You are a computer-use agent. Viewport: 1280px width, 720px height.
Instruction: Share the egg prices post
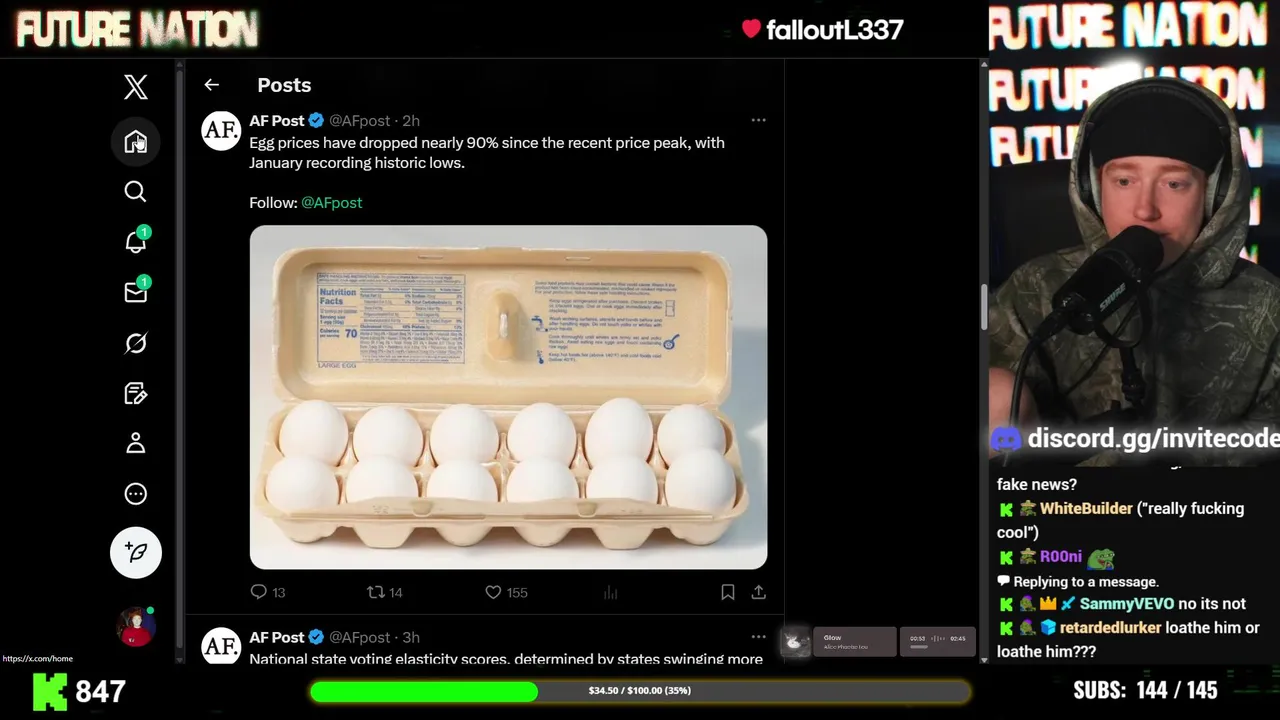tap(759, 592)
